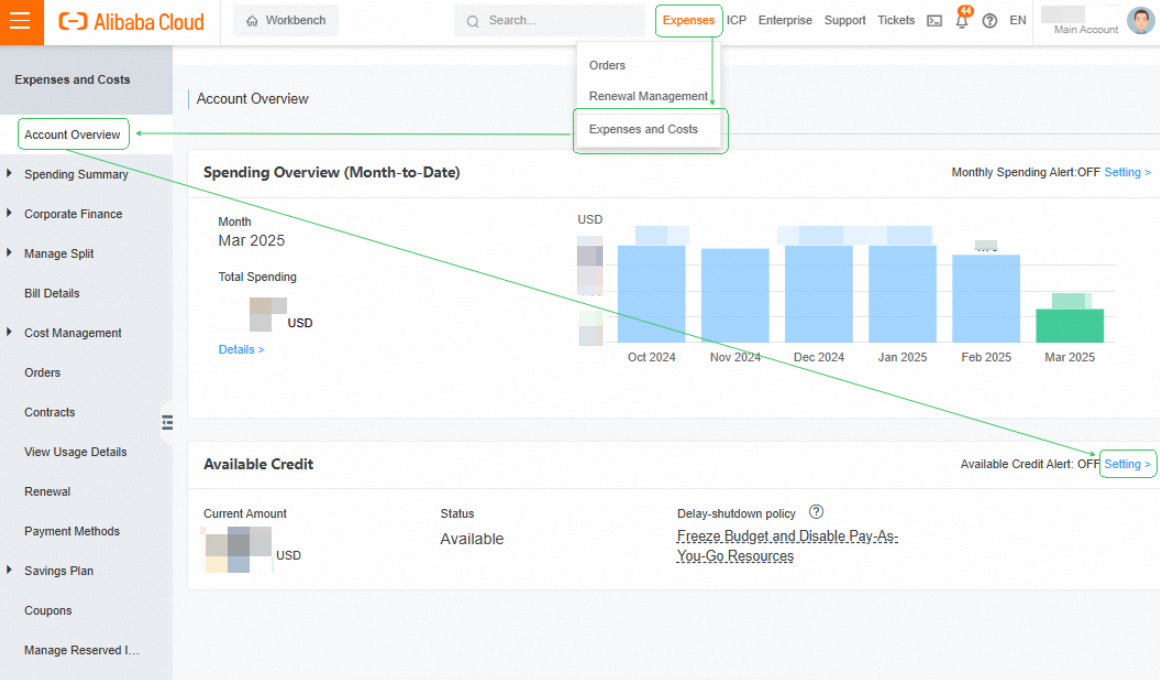Screen dimensions: 1160x680
Task: Collapse the sidebar using the handle icon
Action: tap(167, 423)
